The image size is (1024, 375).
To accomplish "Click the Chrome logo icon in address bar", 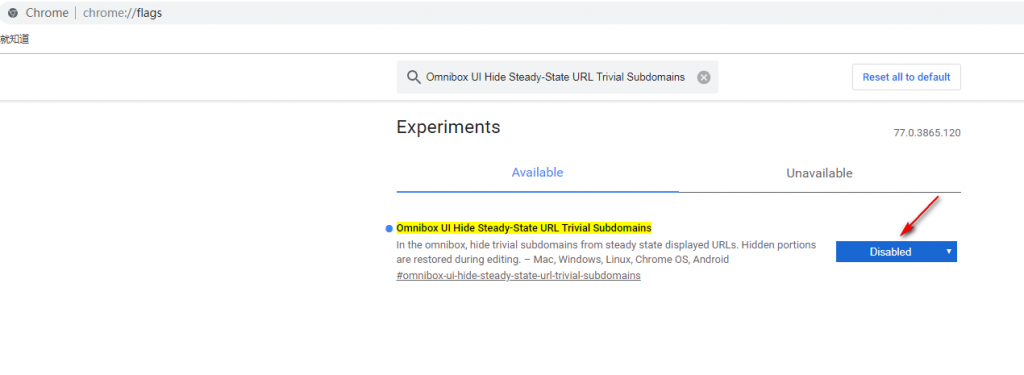I will coord(13,13).
